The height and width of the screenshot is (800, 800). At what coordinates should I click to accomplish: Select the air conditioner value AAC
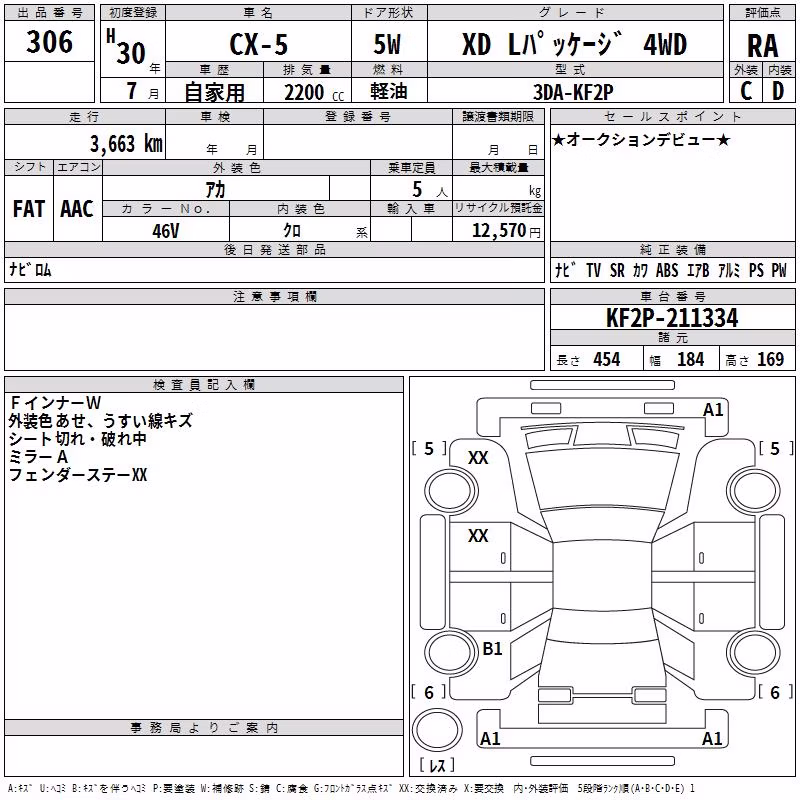(77, 209)
